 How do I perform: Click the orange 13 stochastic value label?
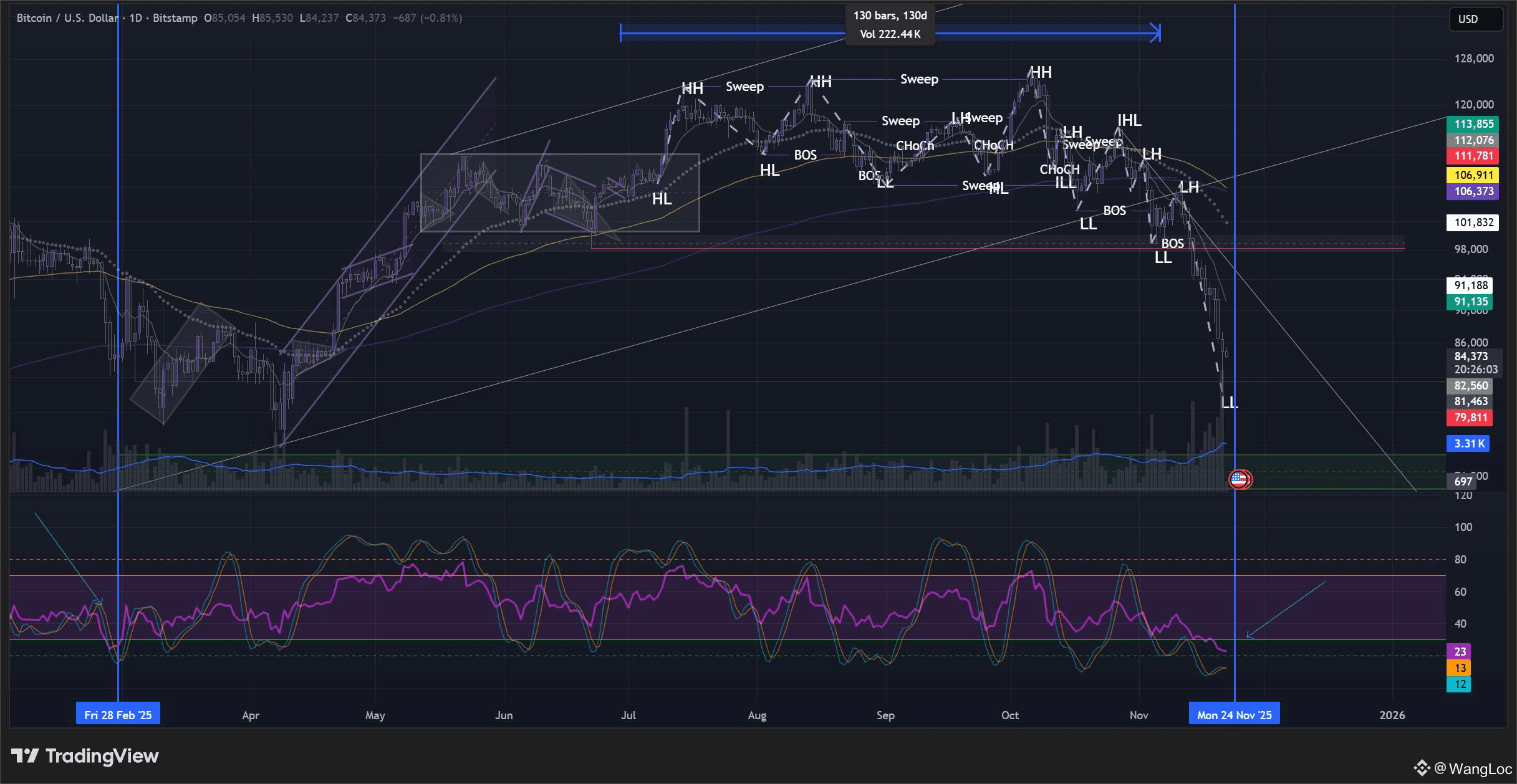[1460, 667]
